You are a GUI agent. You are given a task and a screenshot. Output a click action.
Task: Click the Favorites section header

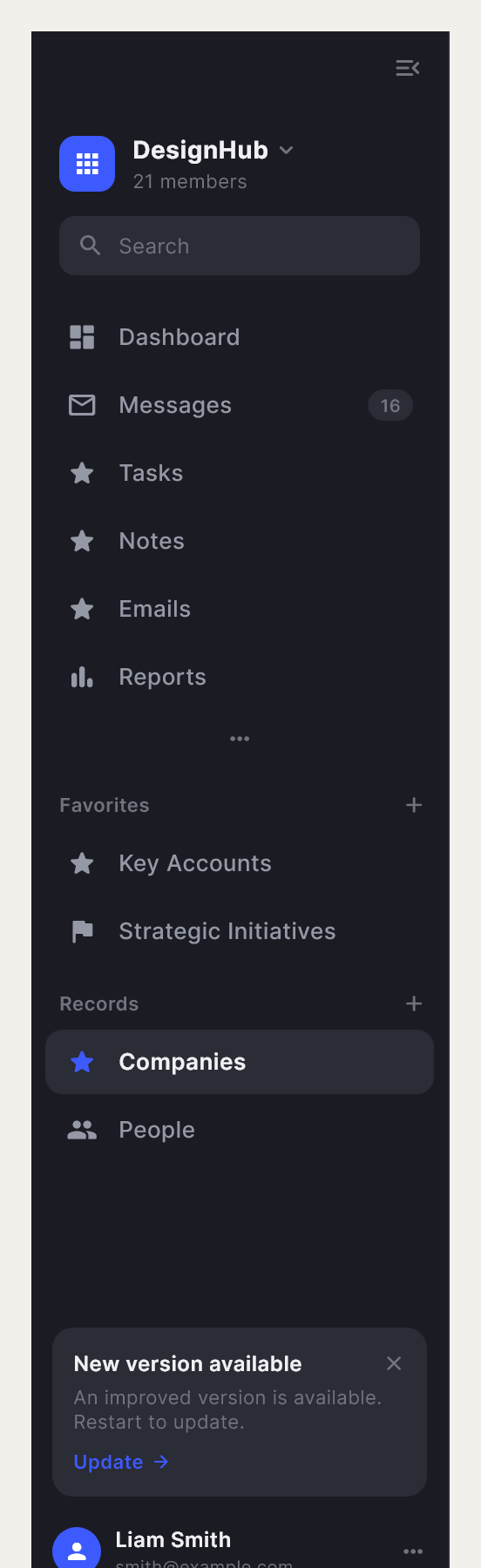point(105,805)
